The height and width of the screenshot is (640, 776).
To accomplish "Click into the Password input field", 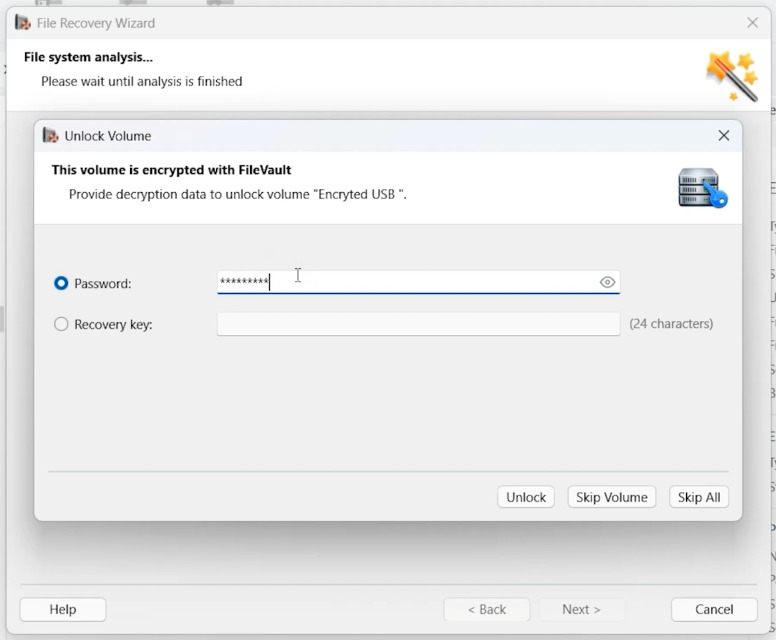I will tap(418, 282).
